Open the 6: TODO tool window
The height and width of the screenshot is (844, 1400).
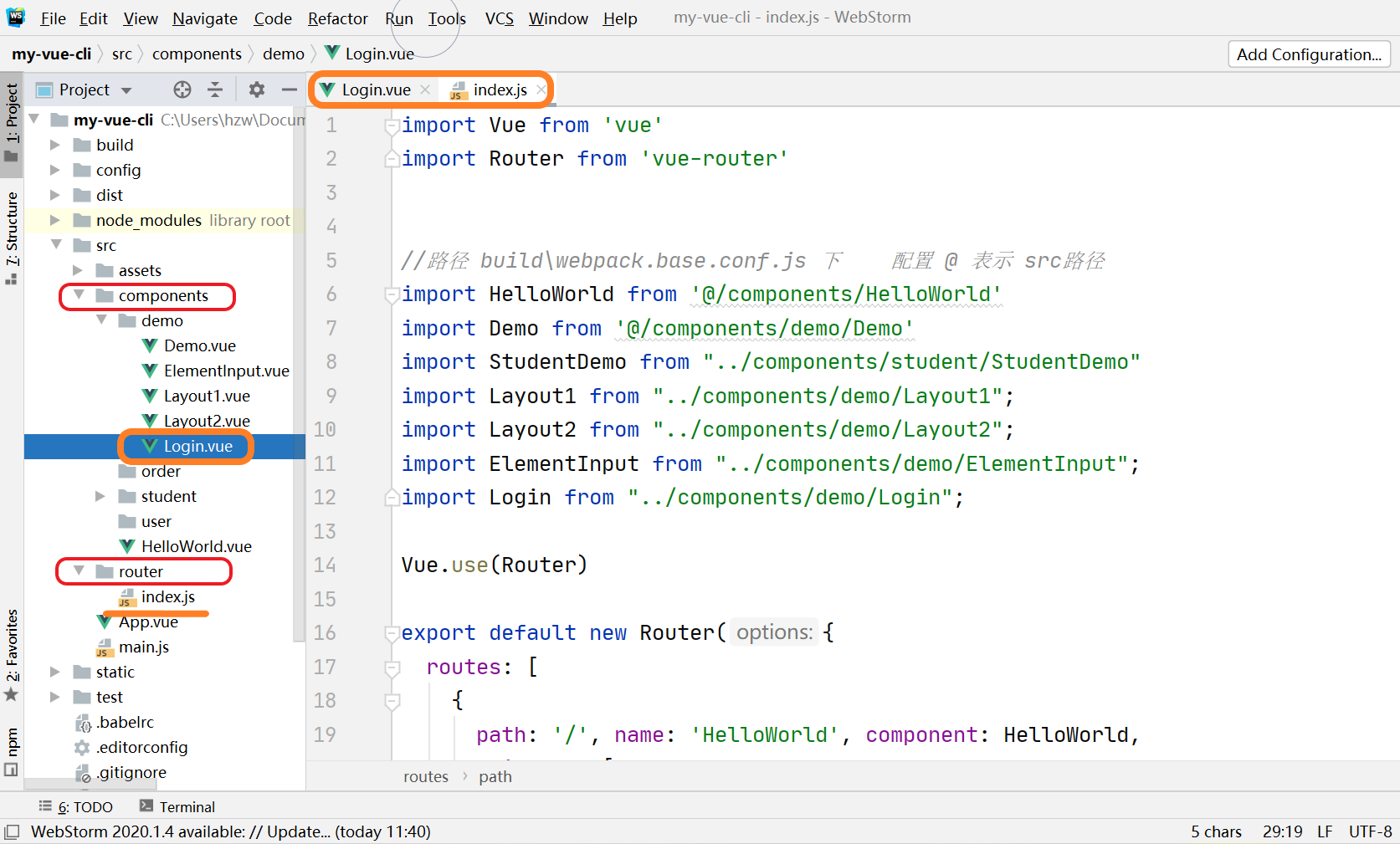point(76,806)
